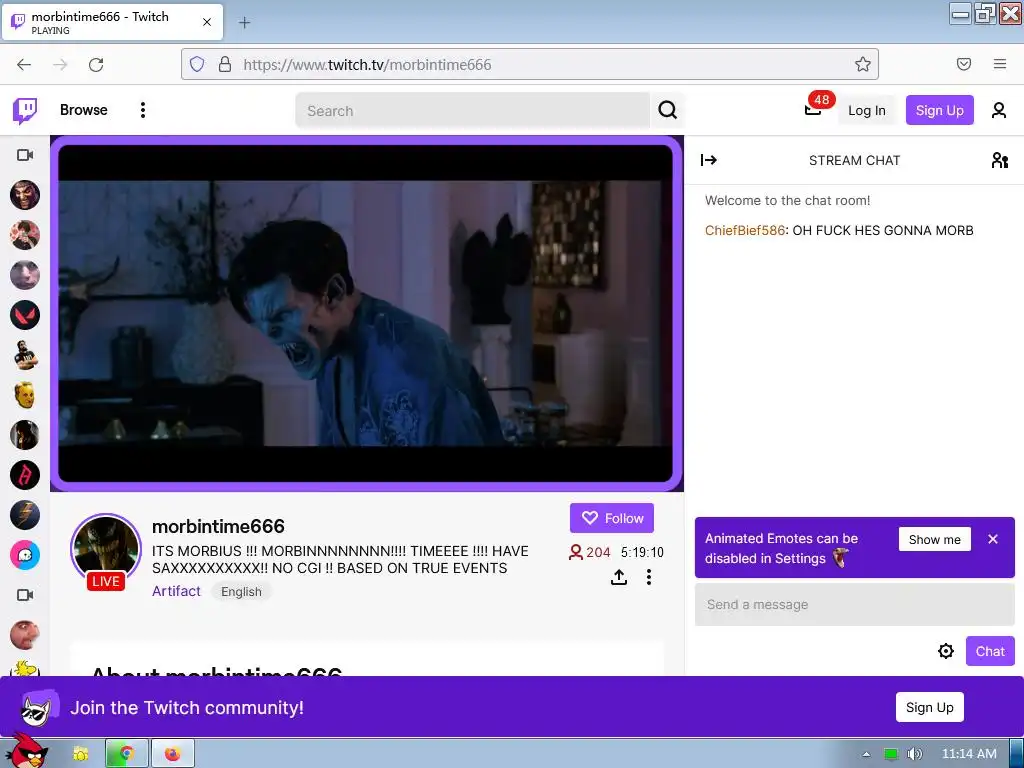Bookmark the page with star icon
1024x768 pixels.
[x=863, y=64]
